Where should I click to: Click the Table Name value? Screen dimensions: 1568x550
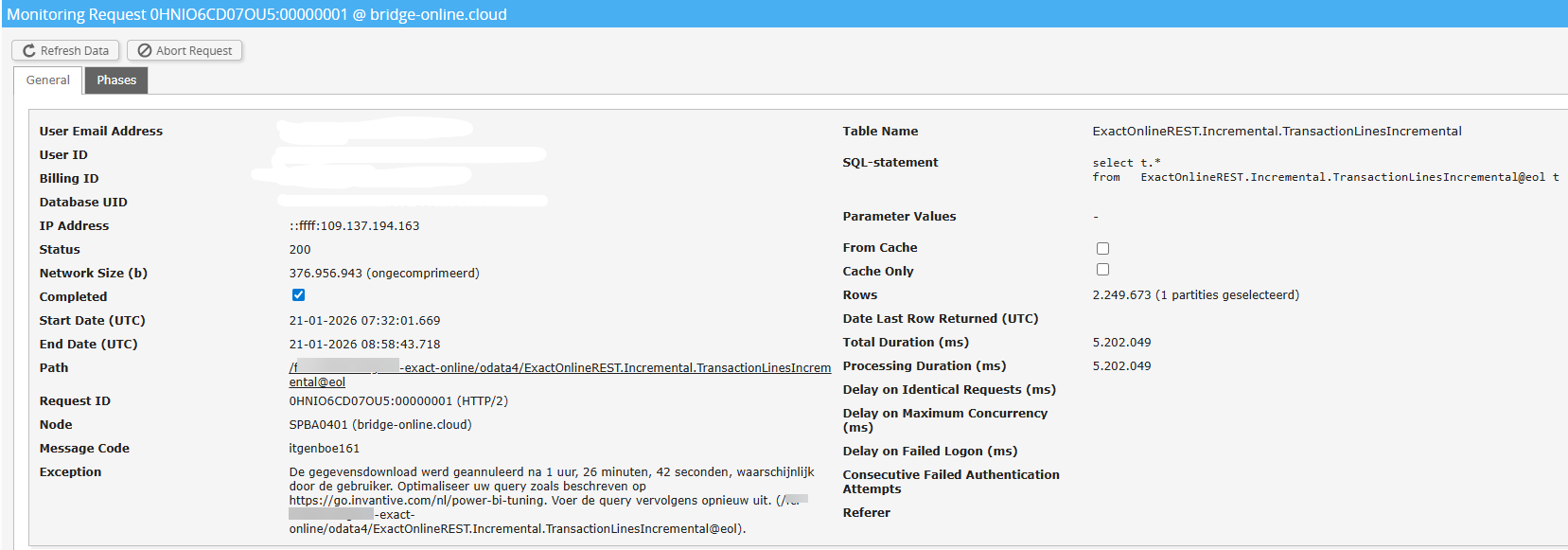(x=1276, y=132)
